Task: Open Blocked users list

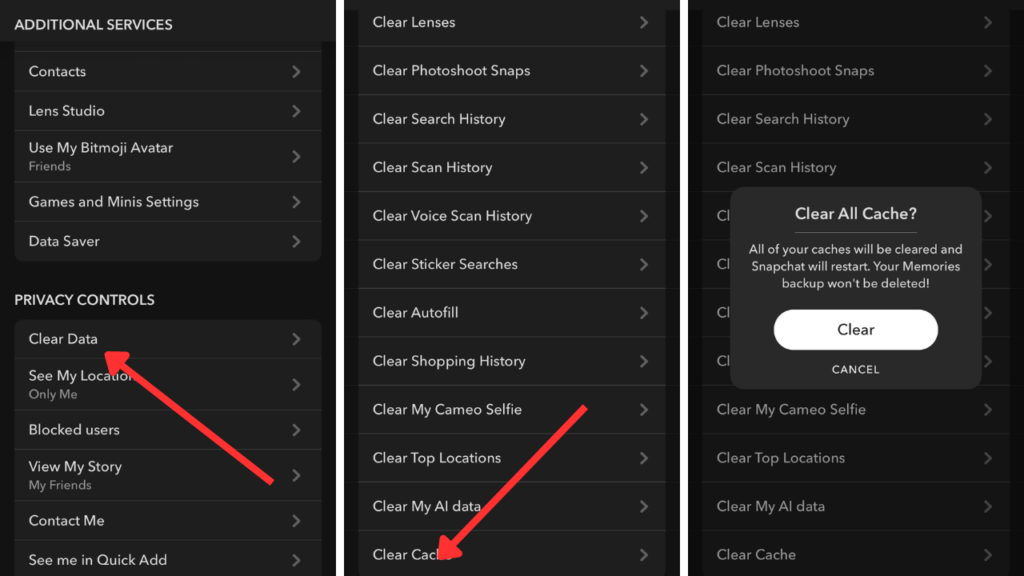Action: [168, 430]
